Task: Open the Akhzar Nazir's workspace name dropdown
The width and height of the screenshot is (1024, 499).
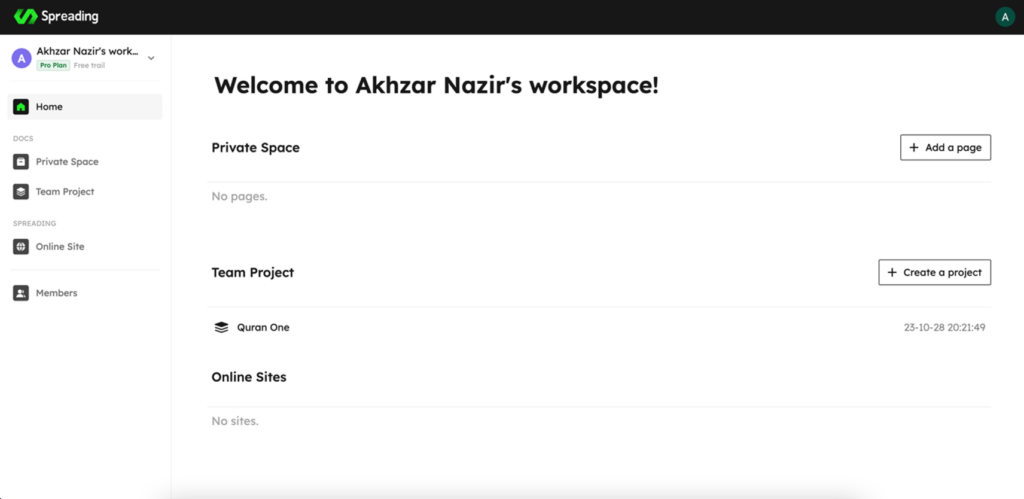Action: [x=88, y=51]
